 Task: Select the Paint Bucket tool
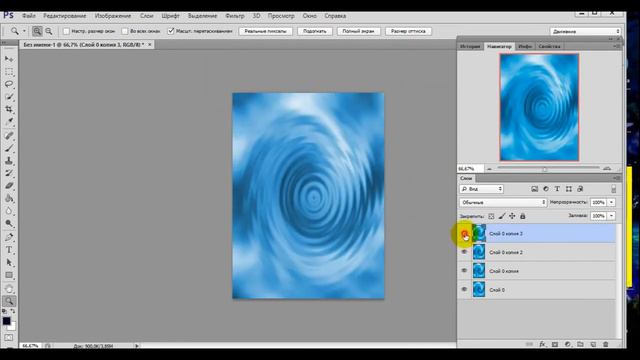(x=9, y=198)
